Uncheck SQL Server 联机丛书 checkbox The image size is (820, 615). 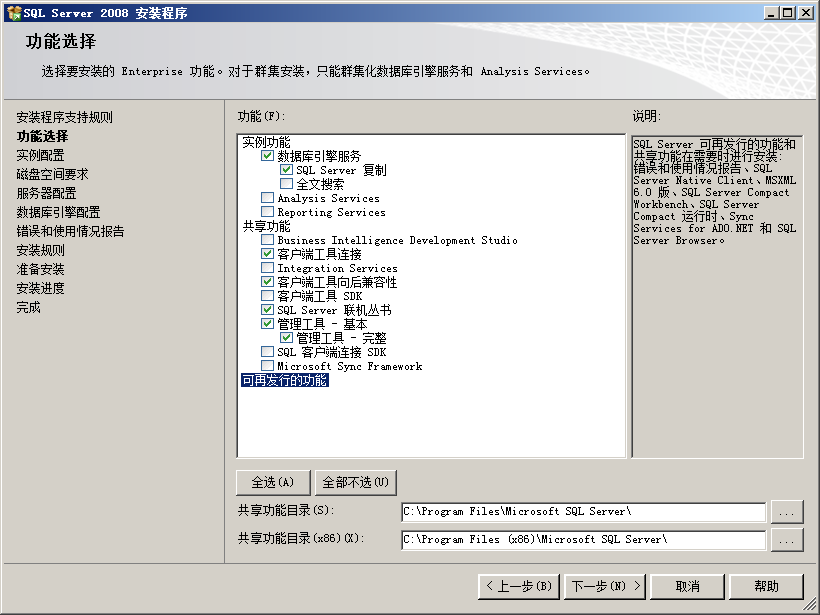click(x=267, y=310)
